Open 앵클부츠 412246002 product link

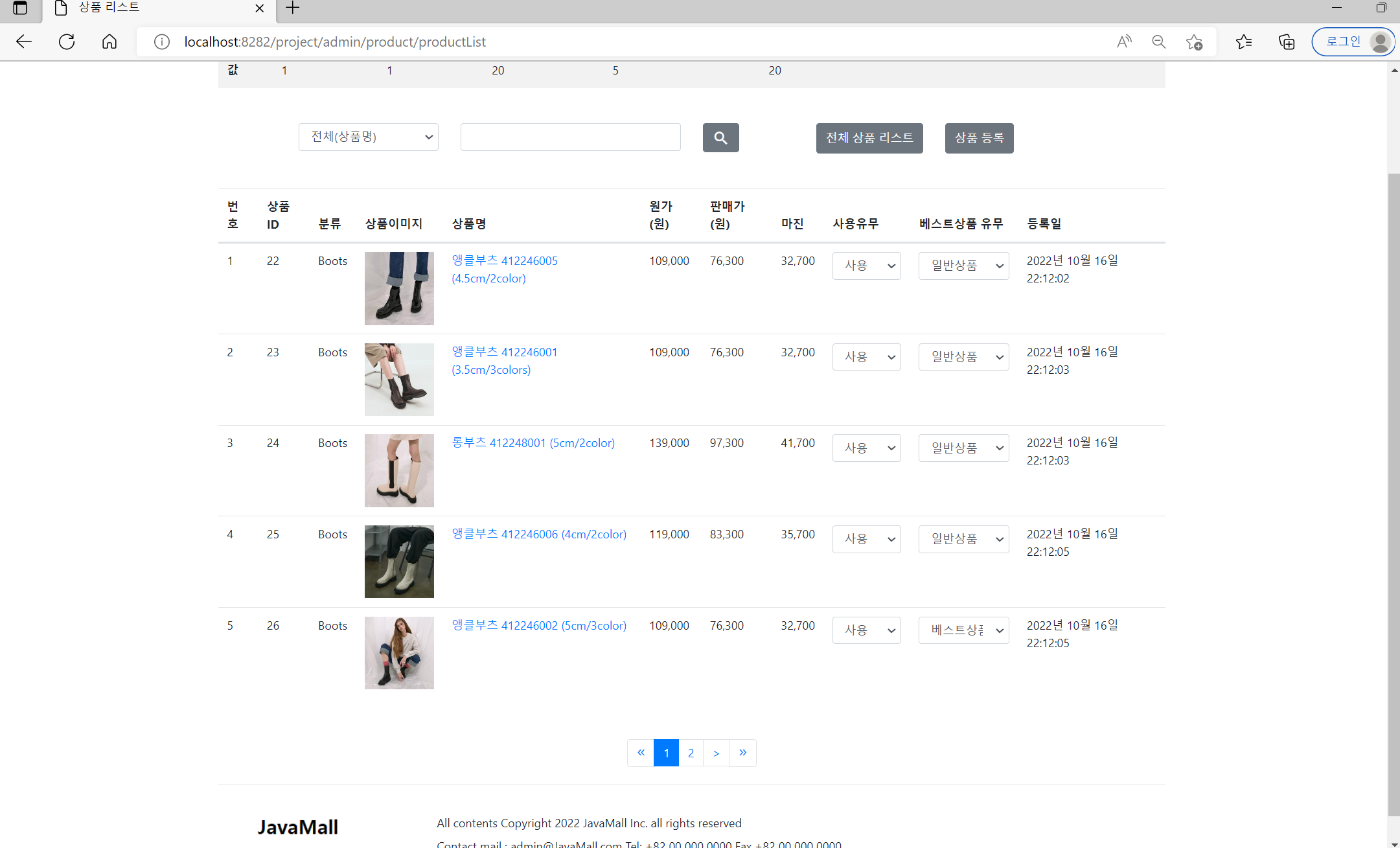click(539, 626)
